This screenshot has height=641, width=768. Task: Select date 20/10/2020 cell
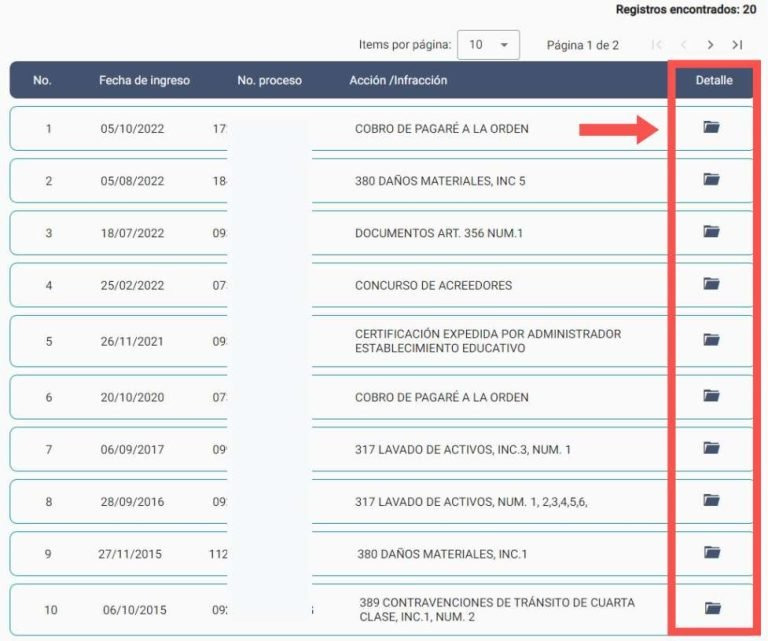[132, 397]
